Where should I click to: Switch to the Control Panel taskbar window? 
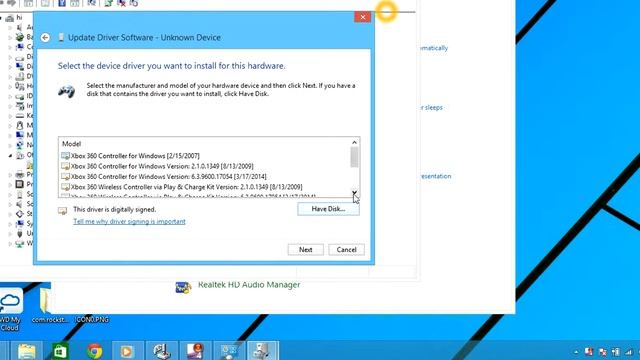(229, 351)
